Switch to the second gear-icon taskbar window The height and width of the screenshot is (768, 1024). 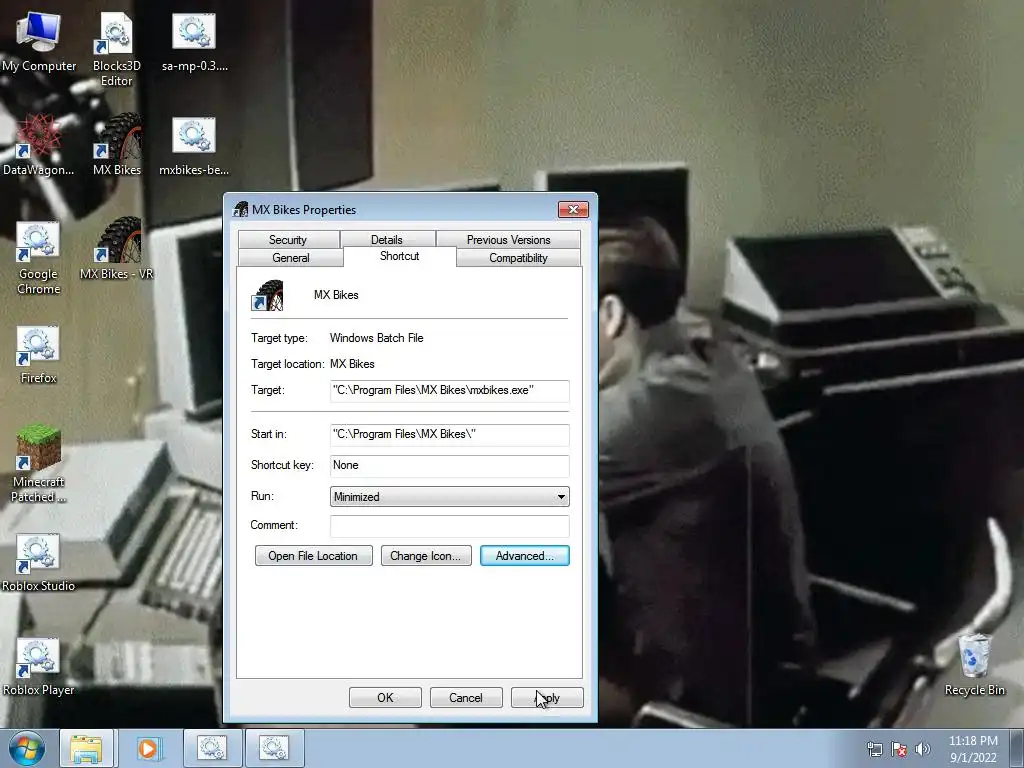[x=274, y=748]
